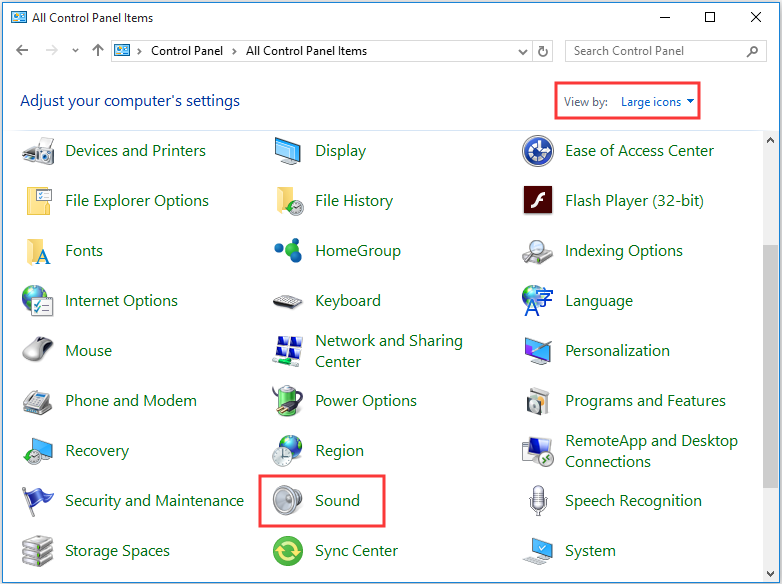This screenshot has width=782, height=584.
Task: Click the Security and Maintenance flag icon
Action: (38, 501)
